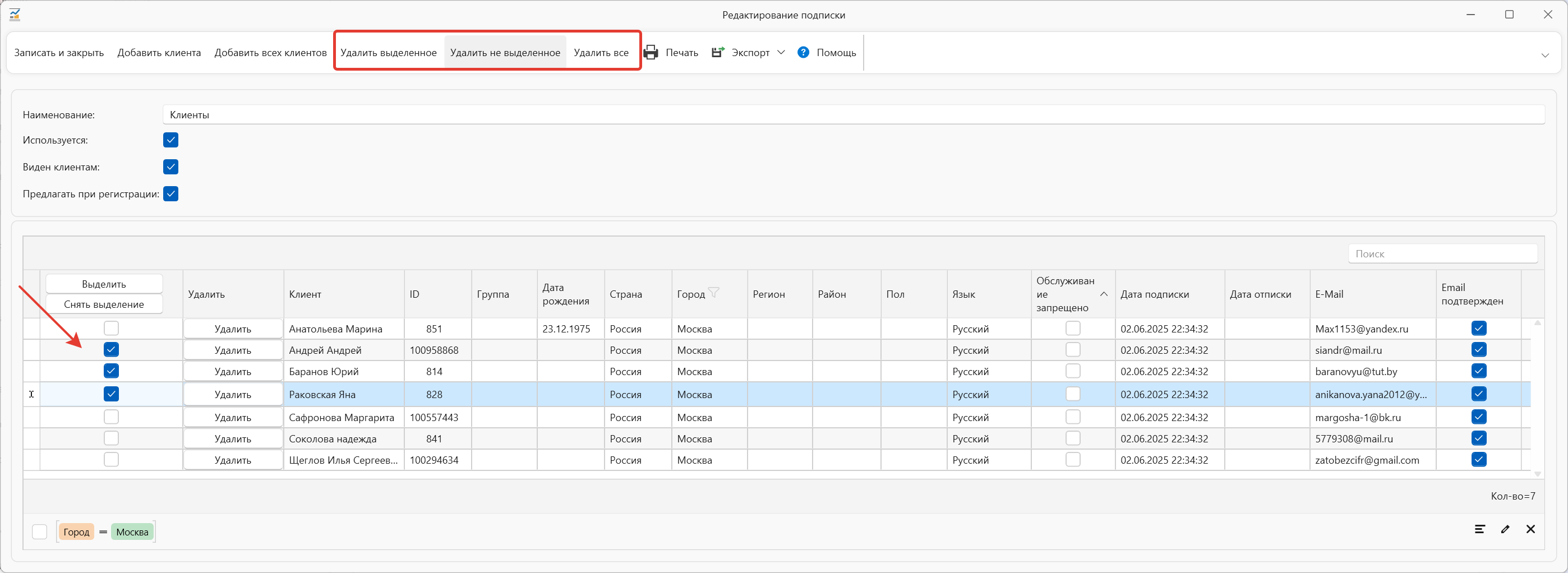Click Удалить button for Анатольева Марина
The image size is (1568, 573).
point(233,329)
